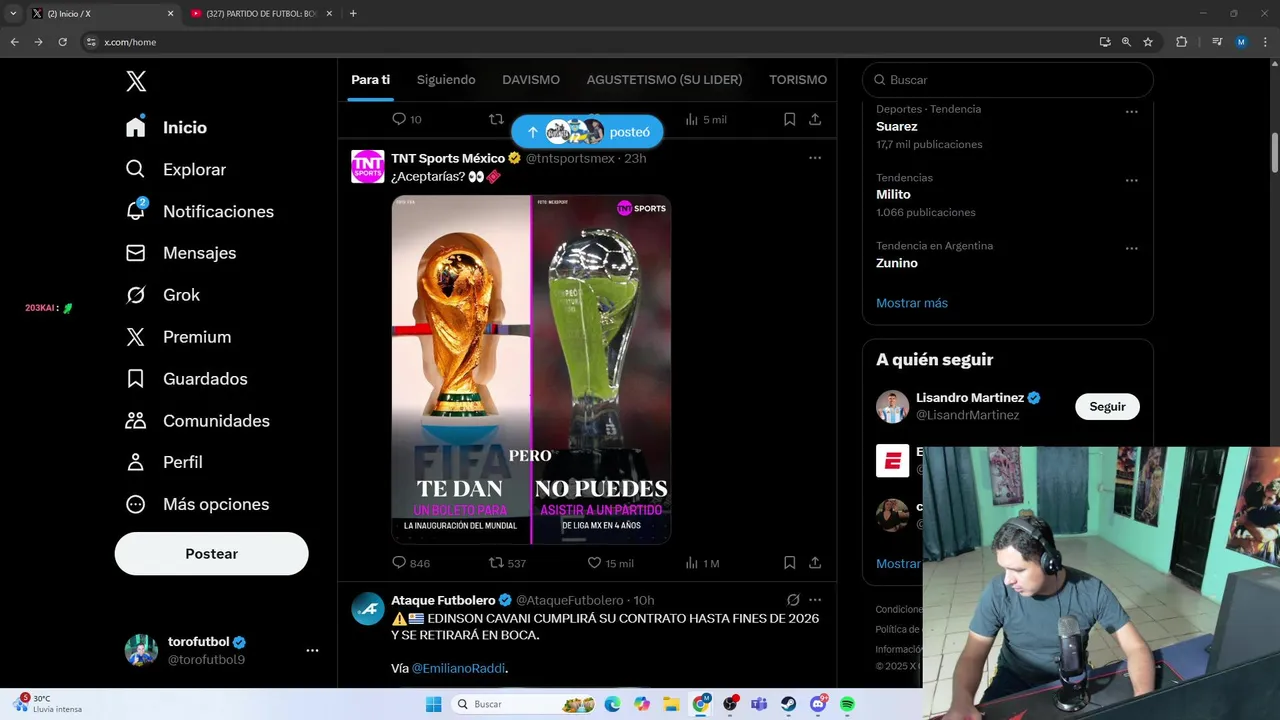1280x720 pixels.
Task: Share the top partially visible post
Action: click(x=815, y=119)
